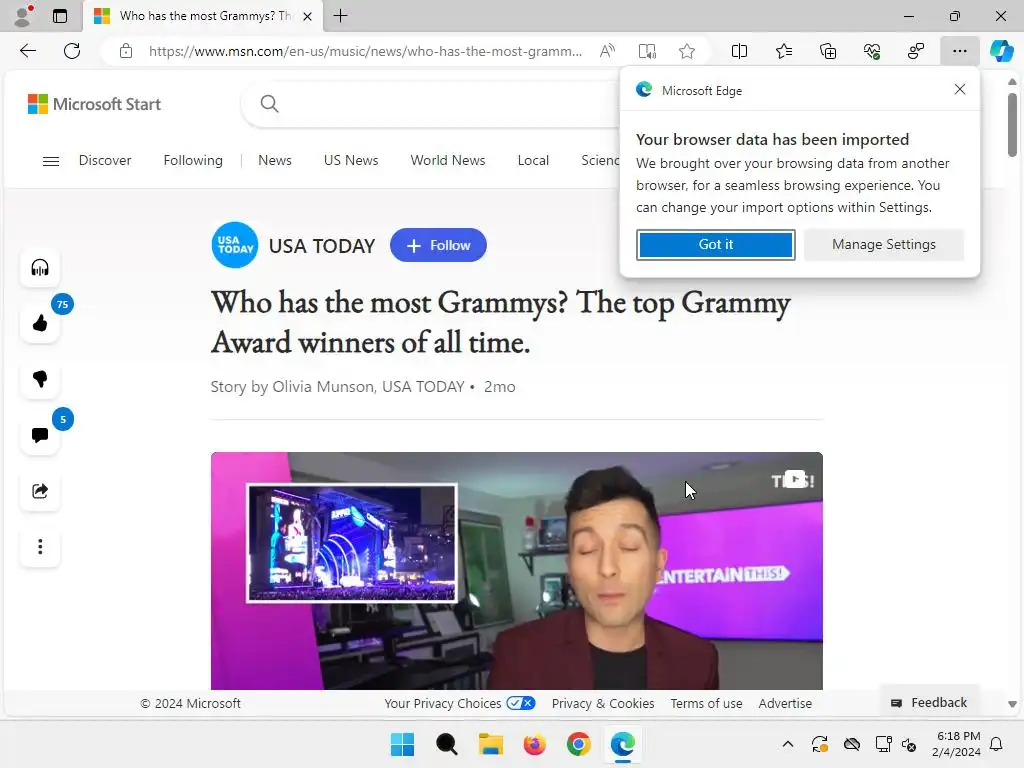The image size is (1024, 768).
Task: Play the EntertainThis video
Action: click(517, 571)
